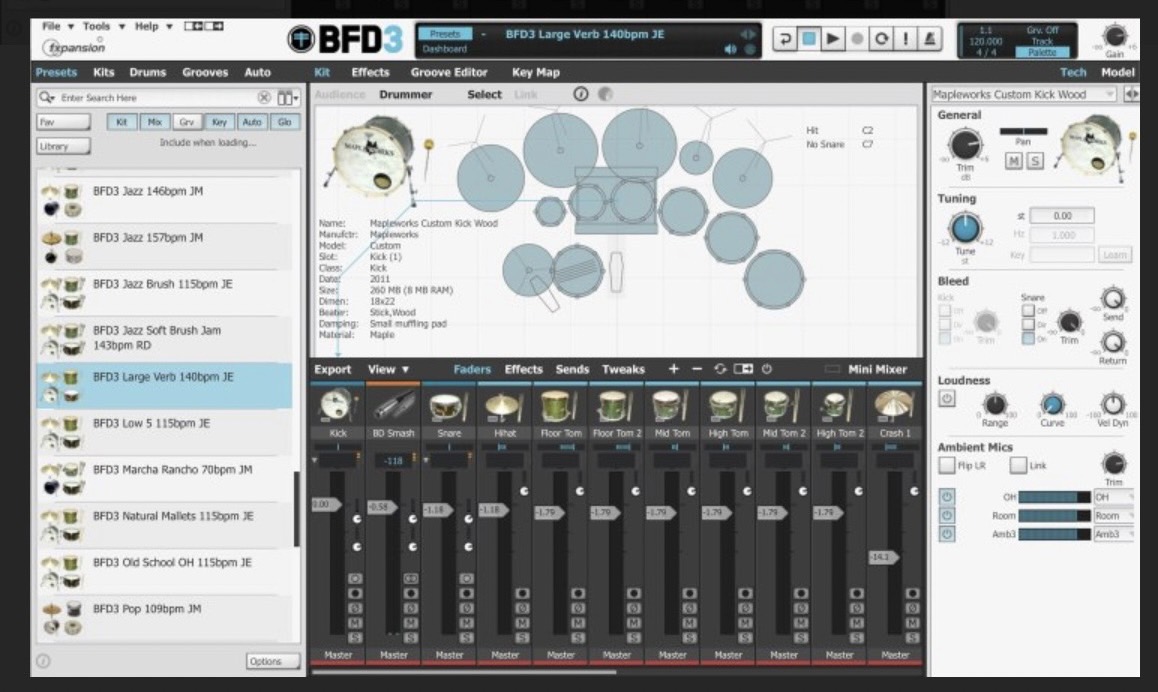
Task: Toggle the OH ambient mic power button
Action: [x=947, y=496]
